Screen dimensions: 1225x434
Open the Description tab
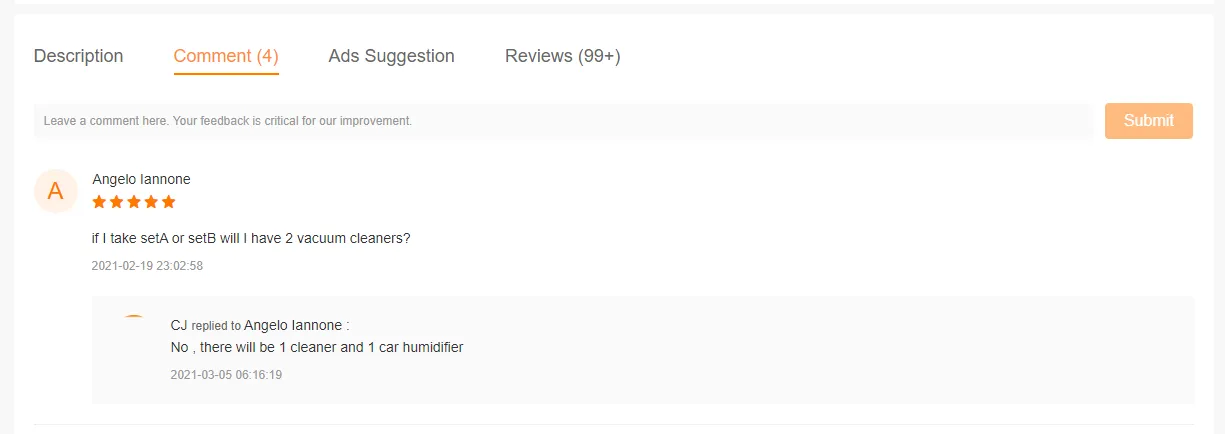point(78,56)
